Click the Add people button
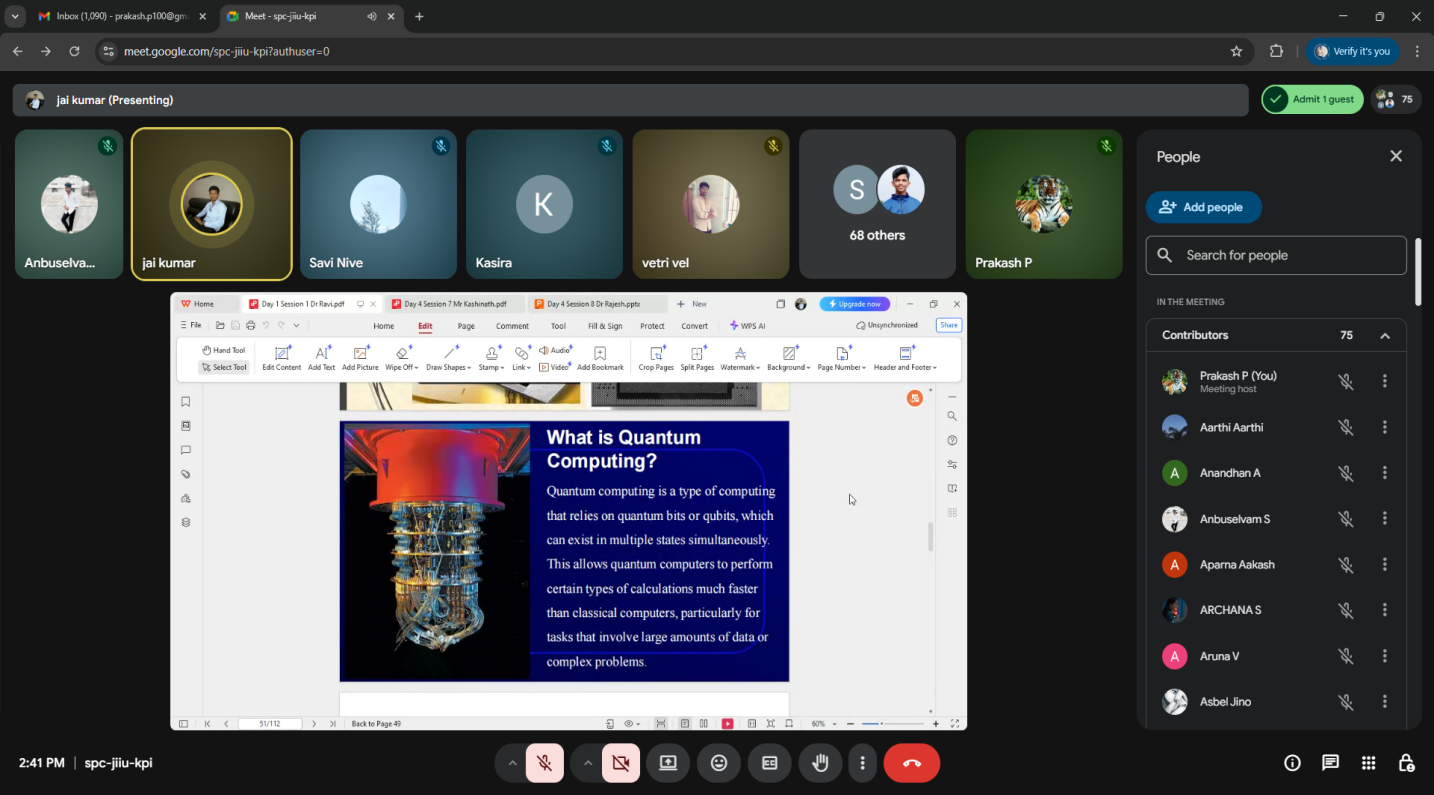This screenshot has width=1434, height=795. tap(1203, 207)
